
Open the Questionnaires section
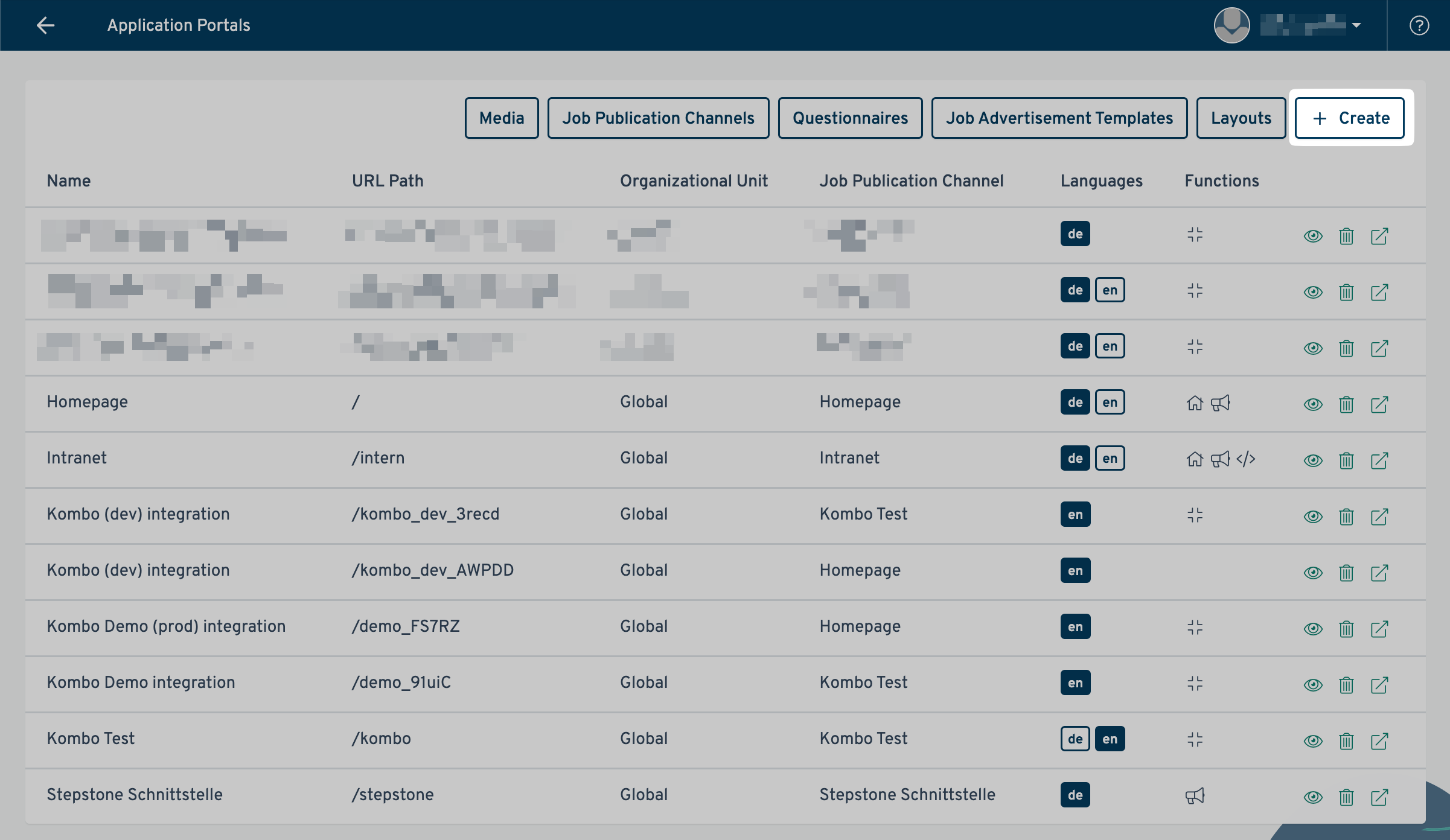click(850, 118)
